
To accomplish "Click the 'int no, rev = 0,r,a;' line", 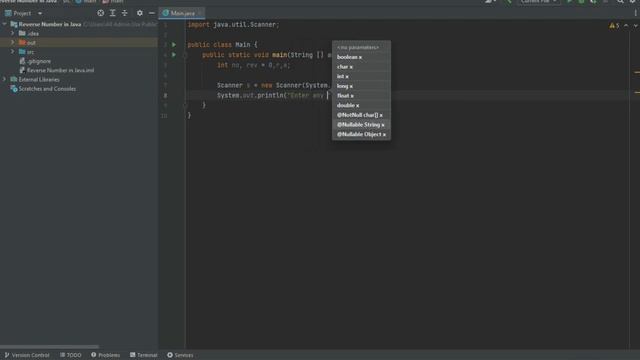I will click(253, 65).
